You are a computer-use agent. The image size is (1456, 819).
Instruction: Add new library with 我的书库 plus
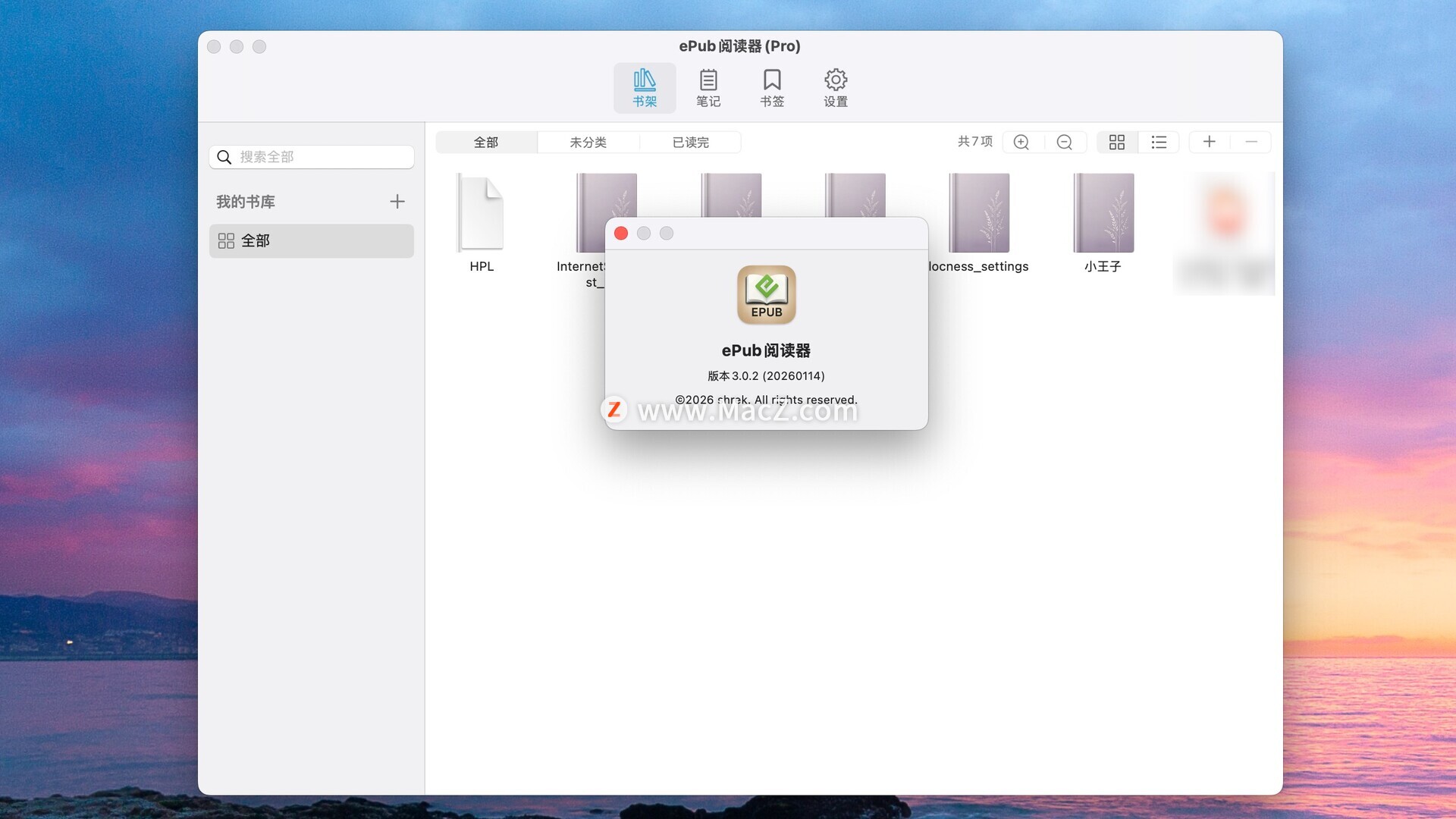[397, 201]
